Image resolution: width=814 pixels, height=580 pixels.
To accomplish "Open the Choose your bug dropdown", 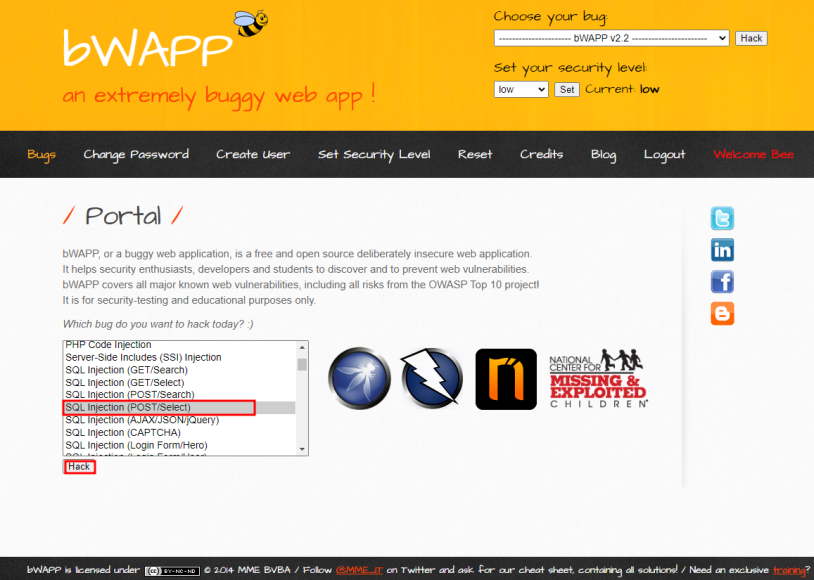I will 612,38.
